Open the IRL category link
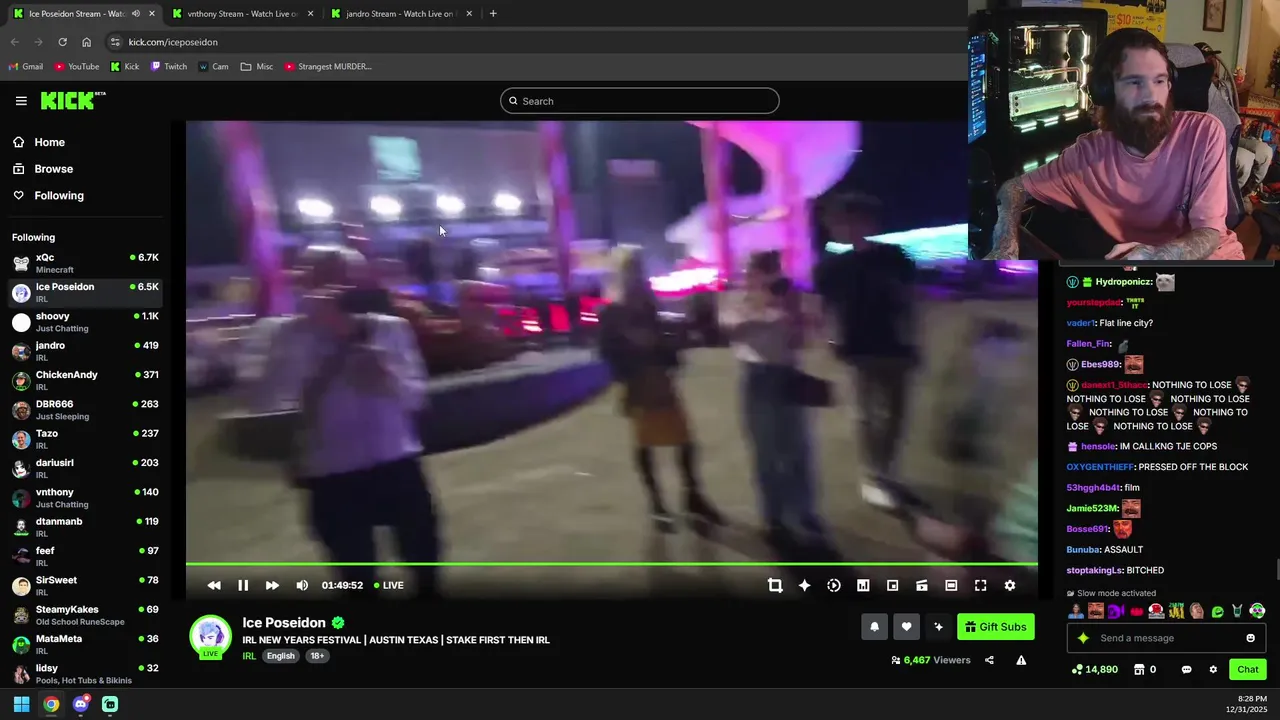Screen dimensions: 1280x720 (x=249, y=656)
